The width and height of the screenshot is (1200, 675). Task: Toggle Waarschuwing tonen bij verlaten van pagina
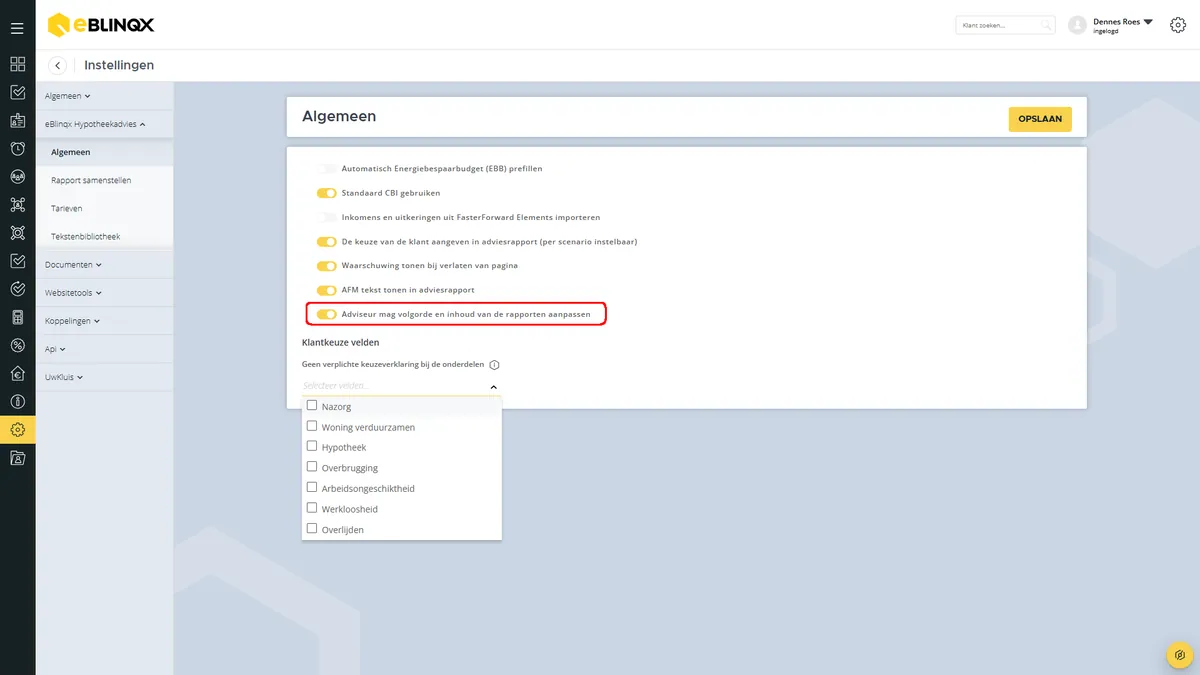pyautogui.click(x=326, y=266)
